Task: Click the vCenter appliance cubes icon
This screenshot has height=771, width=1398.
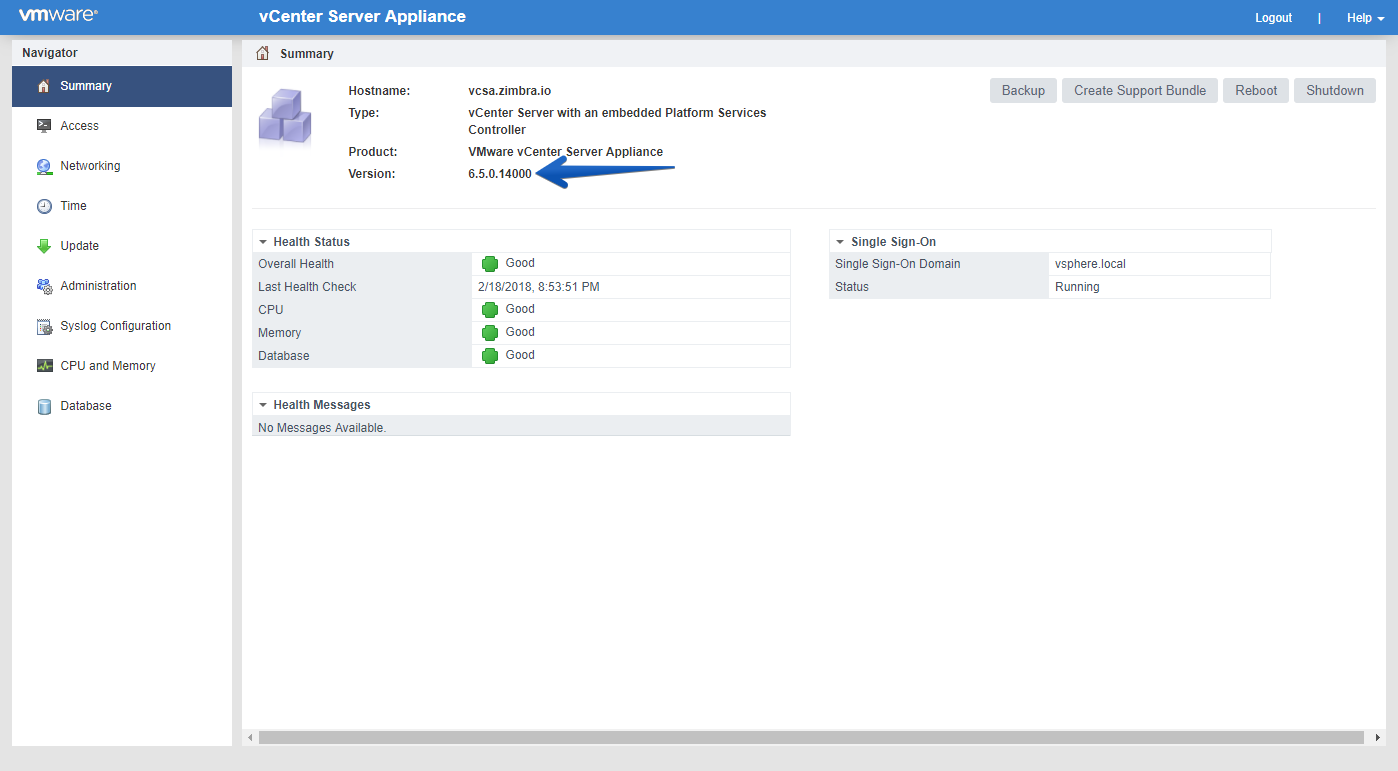Action: coord(285,117)
